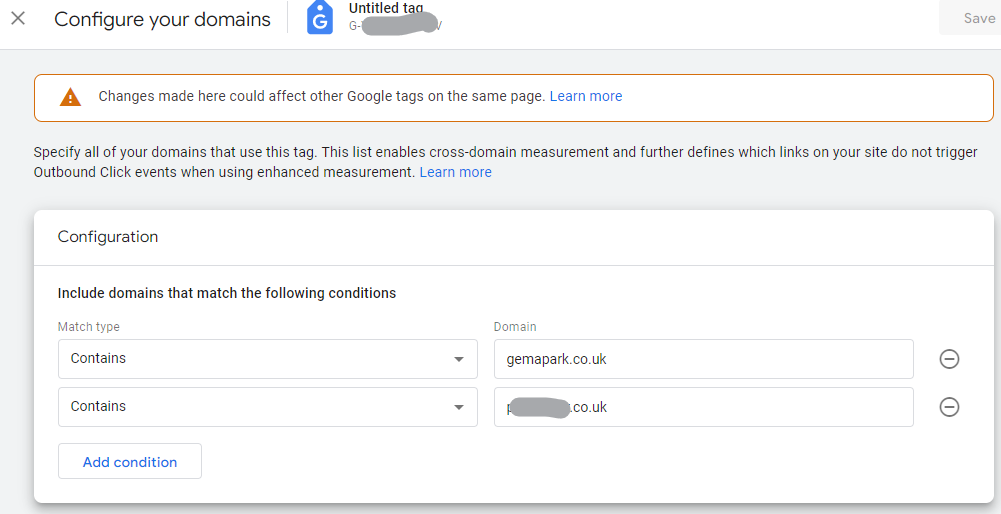Click the Include domains that match heading
Image resolution: width=1001 pixels, height=514 pixels.
point(227,293)
